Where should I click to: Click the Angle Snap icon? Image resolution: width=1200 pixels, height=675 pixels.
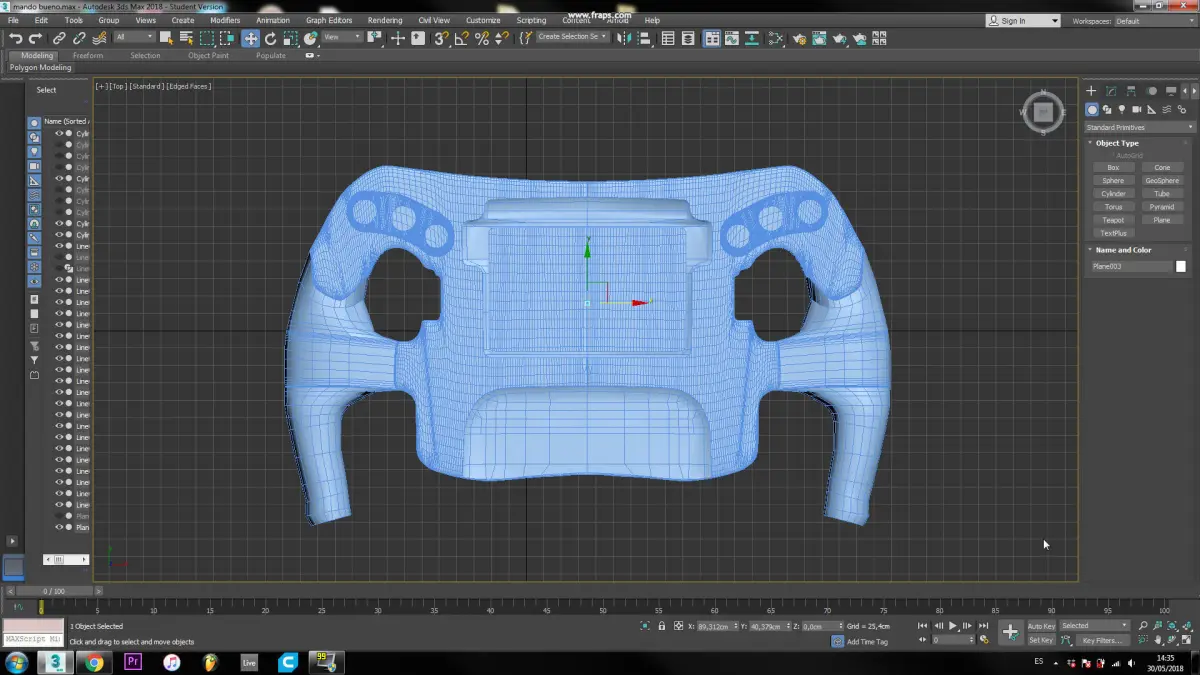click(x=461, y=38)
